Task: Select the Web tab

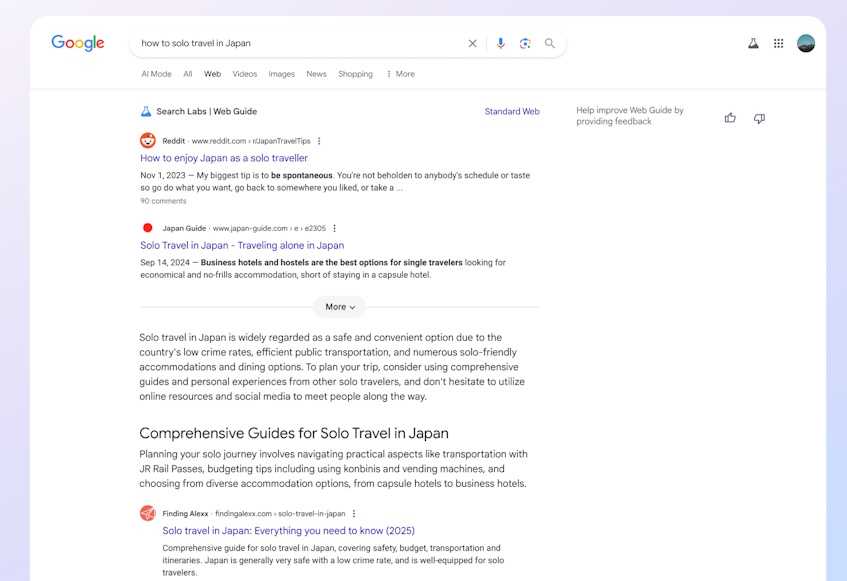Action: point(212,74)
